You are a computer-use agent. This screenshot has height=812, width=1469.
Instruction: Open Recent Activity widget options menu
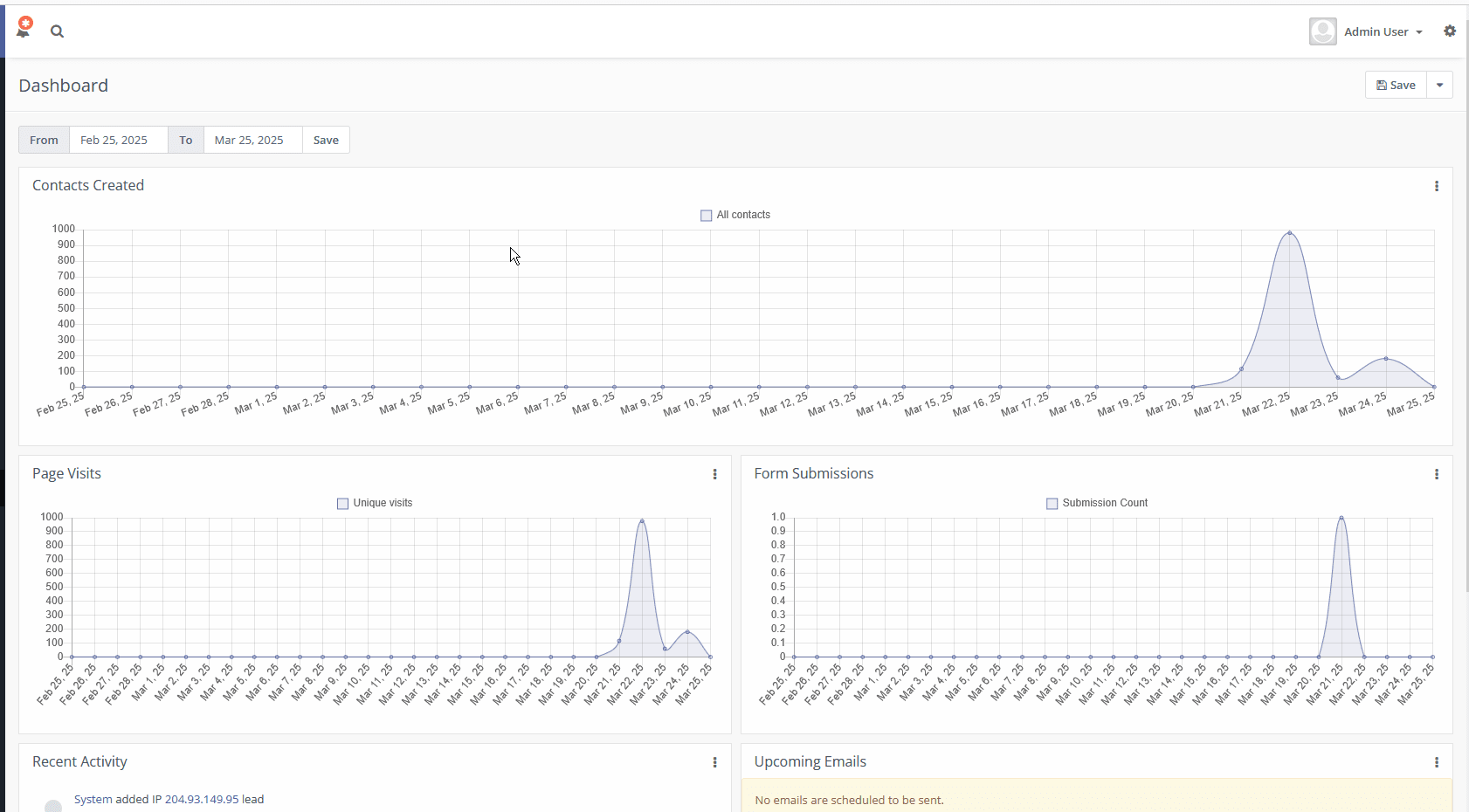pyautogui.click(x=714, y=762)
